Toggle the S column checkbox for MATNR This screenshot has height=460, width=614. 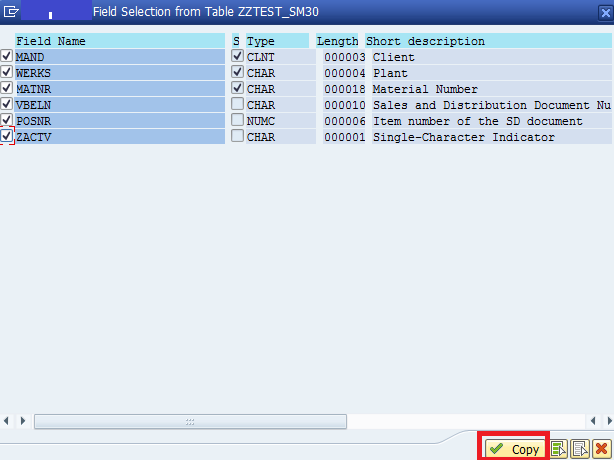pyautogui.click(x=237, y=88)
